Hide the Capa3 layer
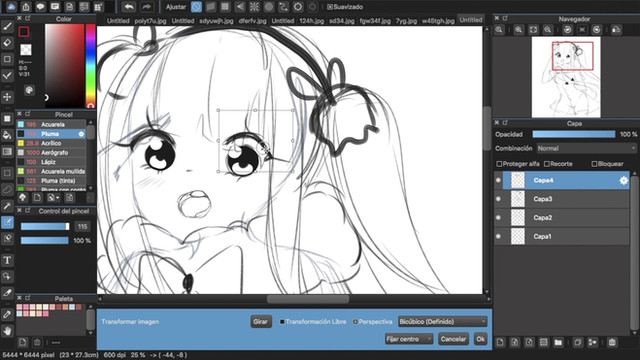Image resolution: width=640 pixels, height=360 pixels. (498, 199)
